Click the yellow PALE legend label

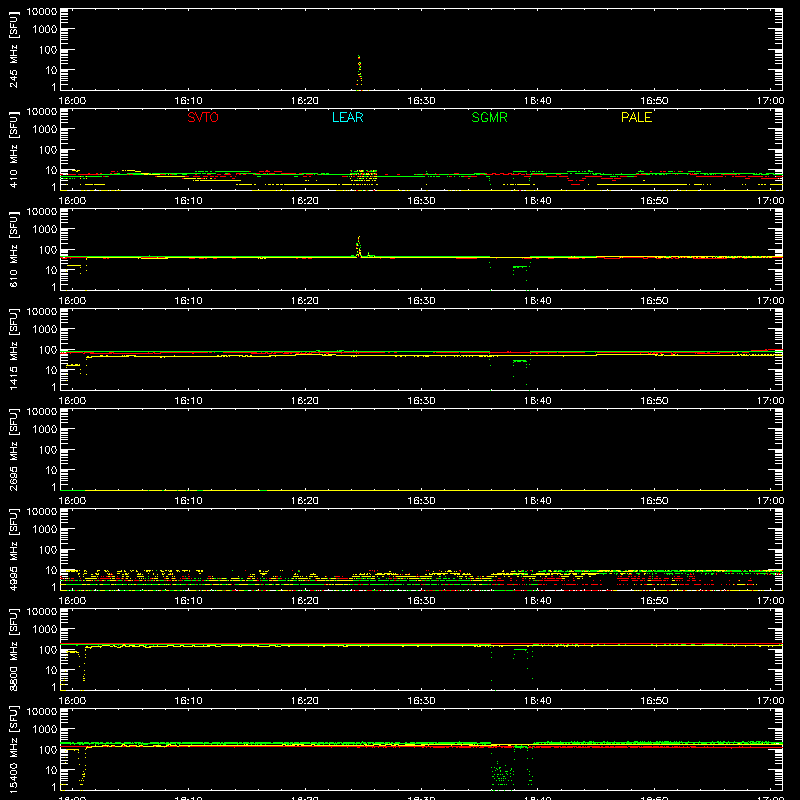point(636,117)
